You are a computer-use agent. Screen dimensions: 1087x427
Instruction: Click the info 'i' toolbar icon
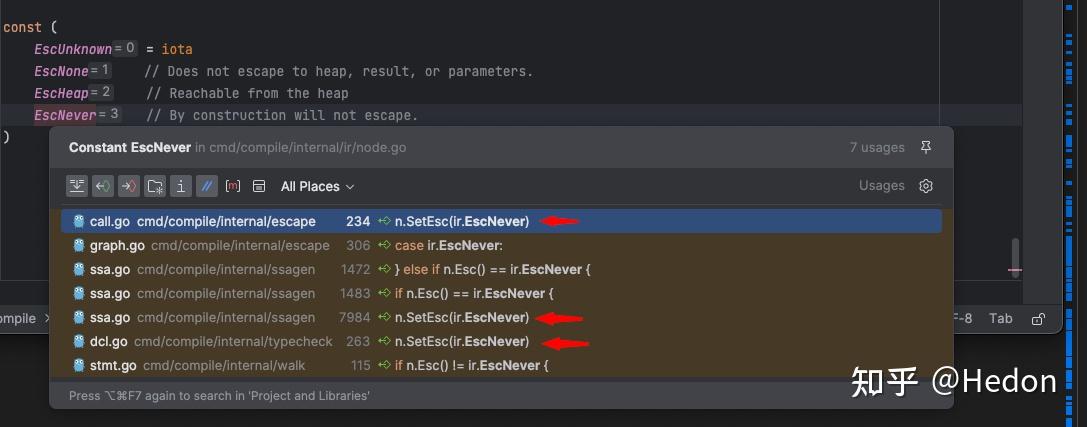click(181, 186)
